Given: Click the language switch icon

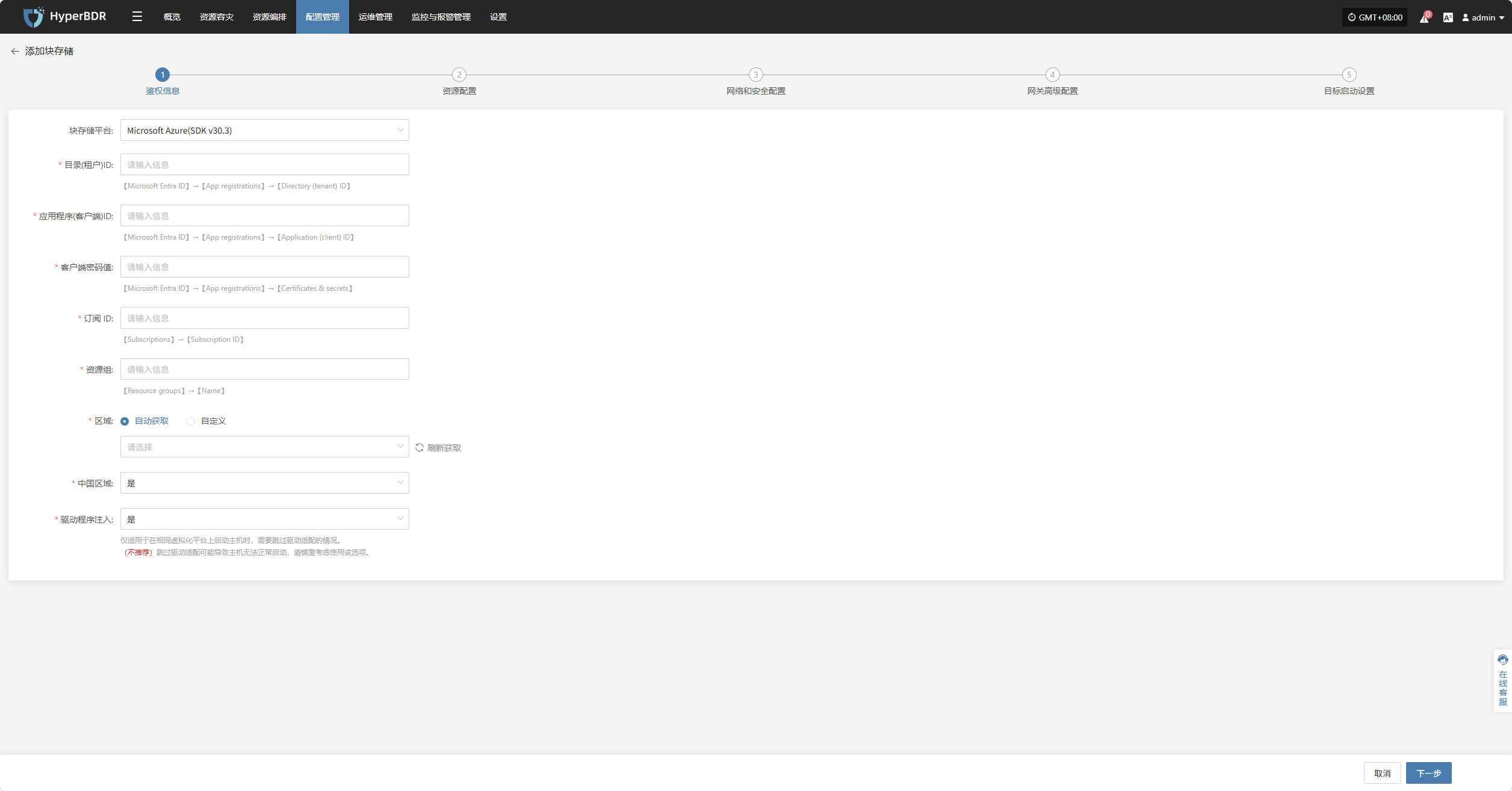Looking at the screenshot, I should pos(1448,17).
